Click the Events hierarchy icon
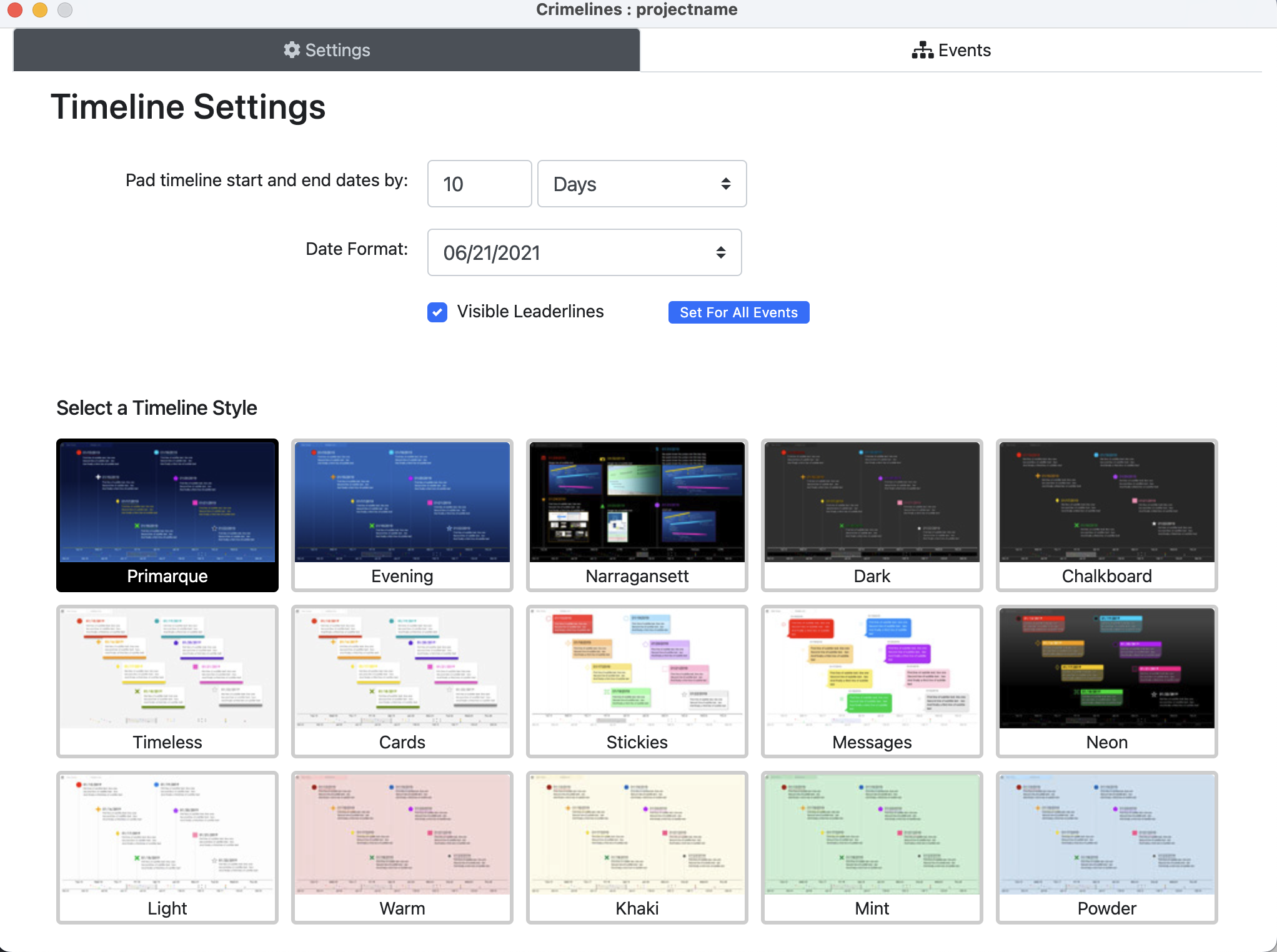This screenshot has width=1277, height=952. pos(922,50)
